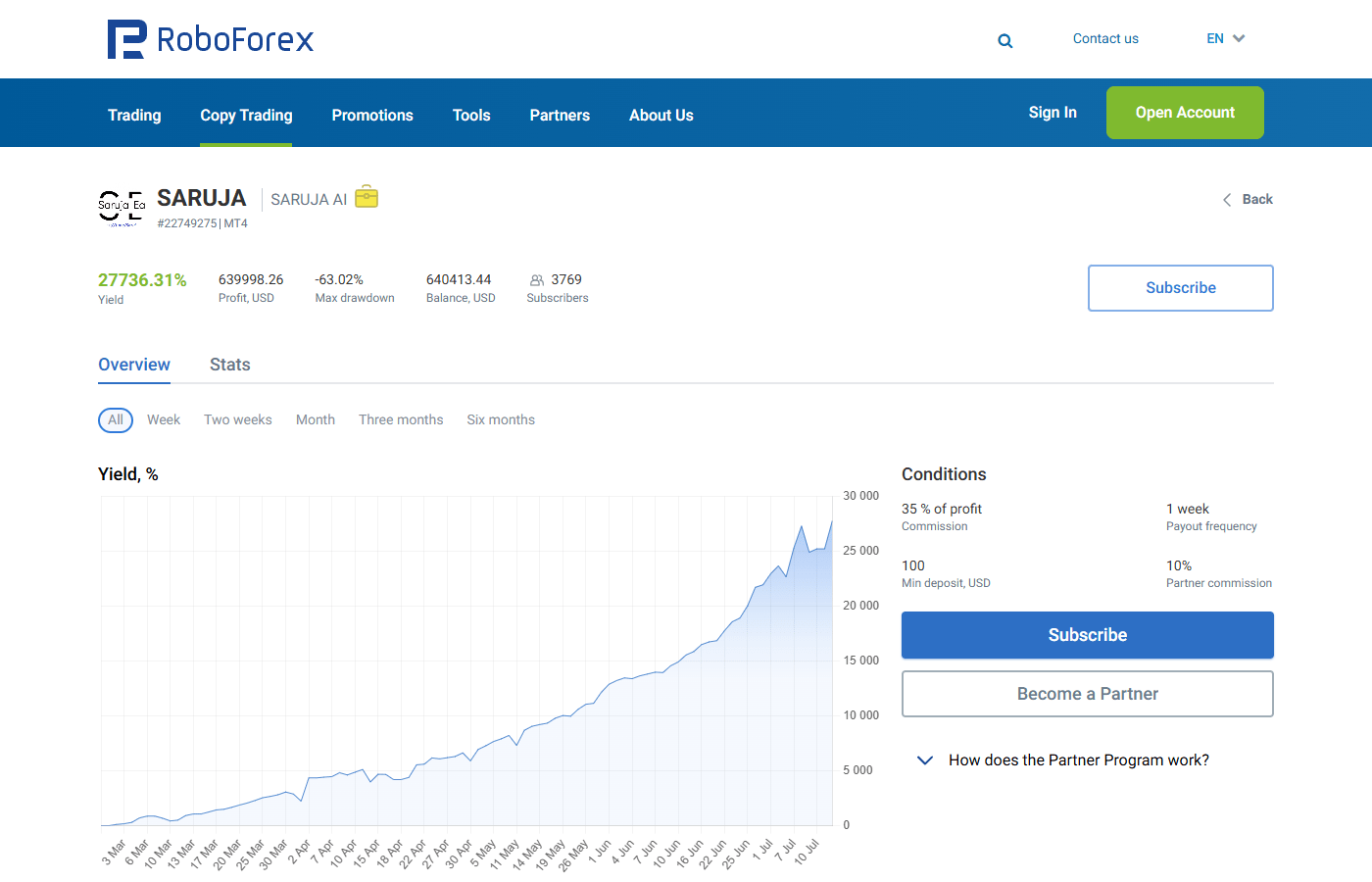The width and height of the screenshot is (1372, 882).
Task: Select the Three months period filter
Action: pos(401,419)
